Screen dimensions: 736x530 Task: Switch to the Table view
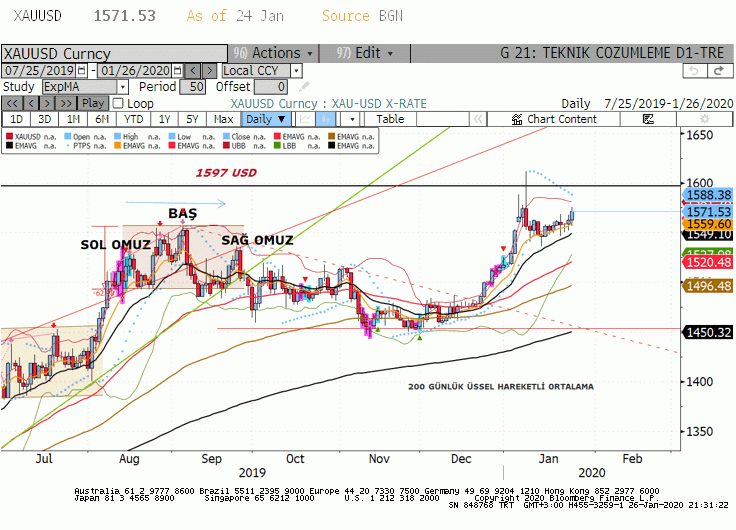coord(390,119)
